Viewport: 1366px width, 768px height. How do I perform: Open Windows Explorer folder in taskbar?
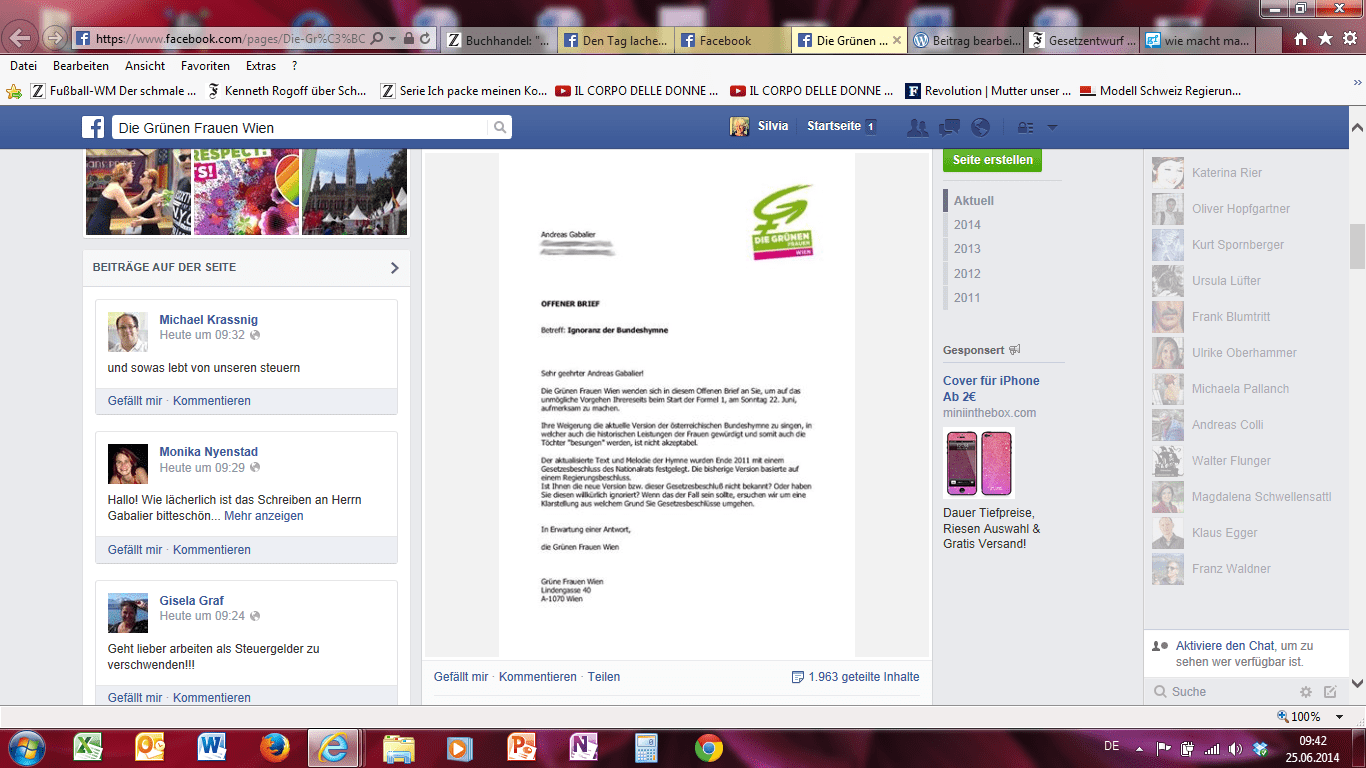click(x=398, y=747)
